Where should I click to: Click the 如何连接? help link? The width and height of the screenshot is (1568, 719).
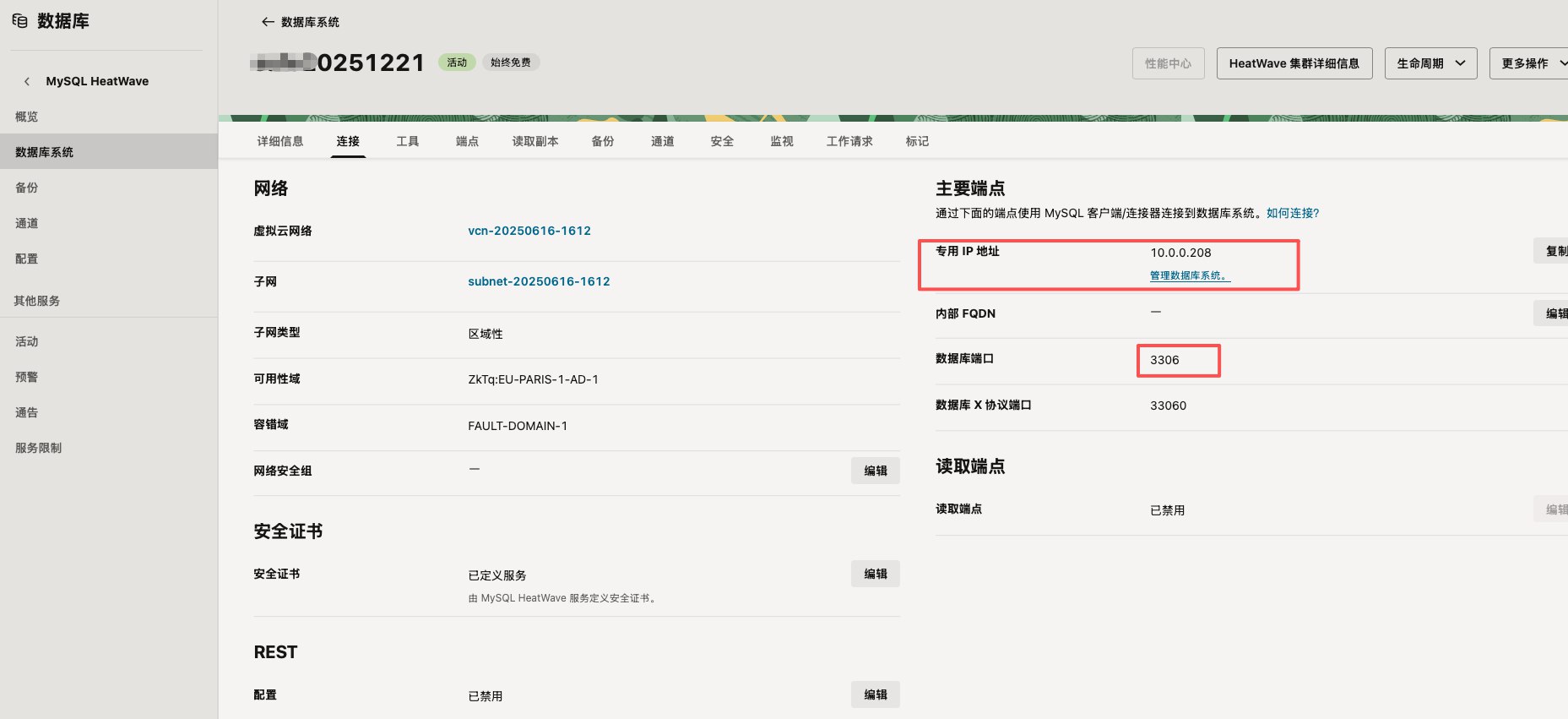click(1292, 213)
